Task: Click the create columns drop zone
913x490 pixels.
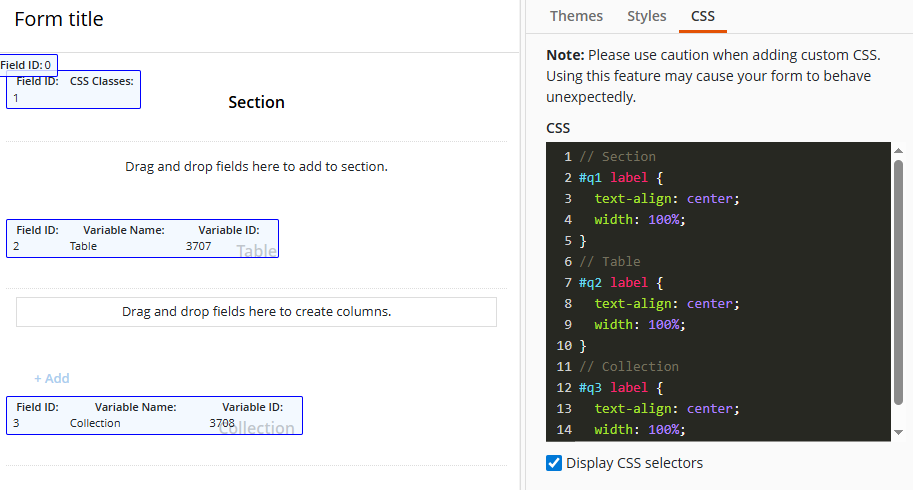Action: (x=256, y=312)
